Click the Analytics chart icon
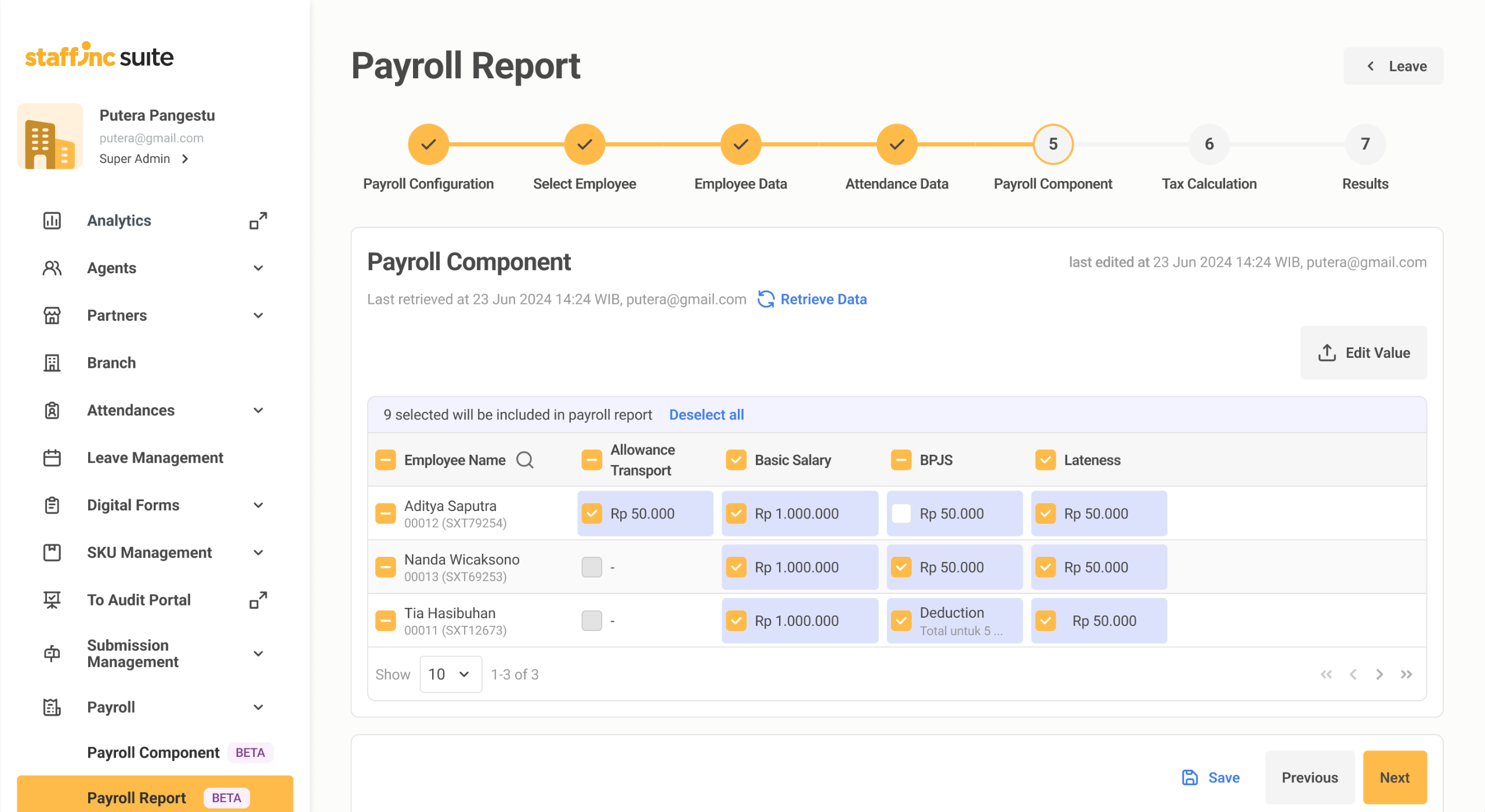The height and width of the screenshot is (812, 1485). click(x=52, y=220)
